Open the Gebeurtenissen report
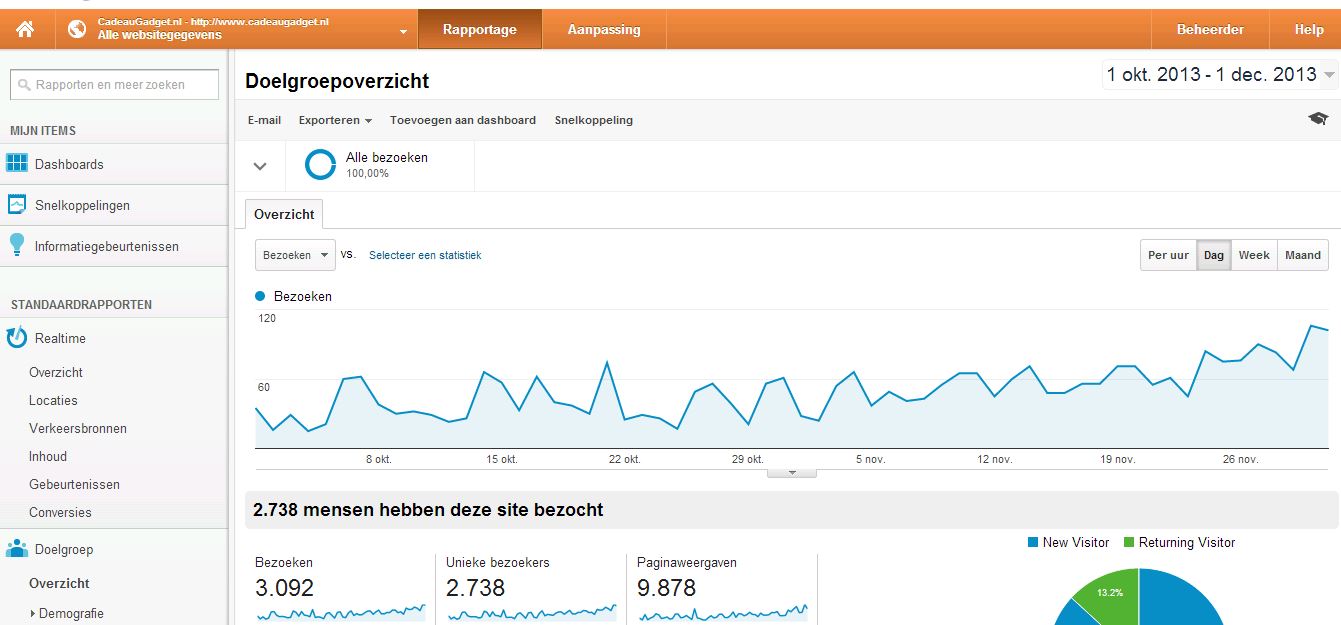Screen dimensions: 1341x625 tap(74, 484)
